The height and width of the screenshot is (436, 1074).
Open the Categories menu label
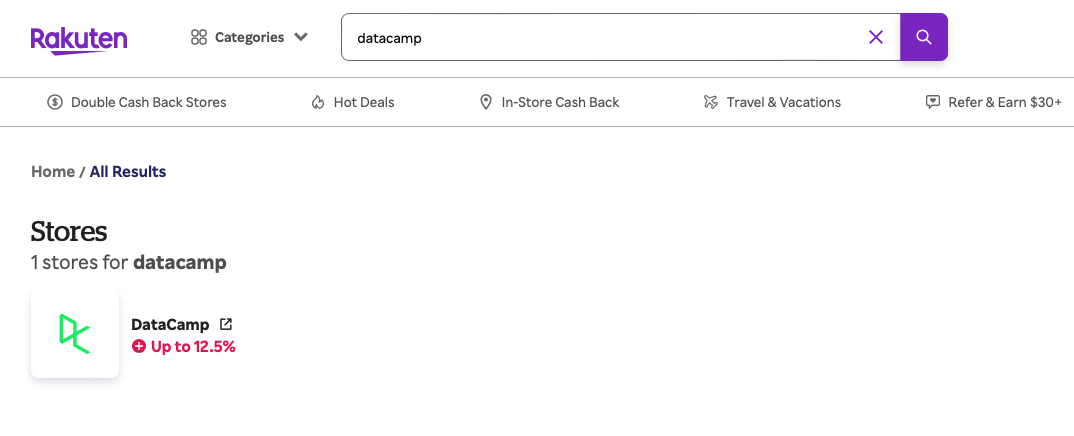click(x=249, y=37)
